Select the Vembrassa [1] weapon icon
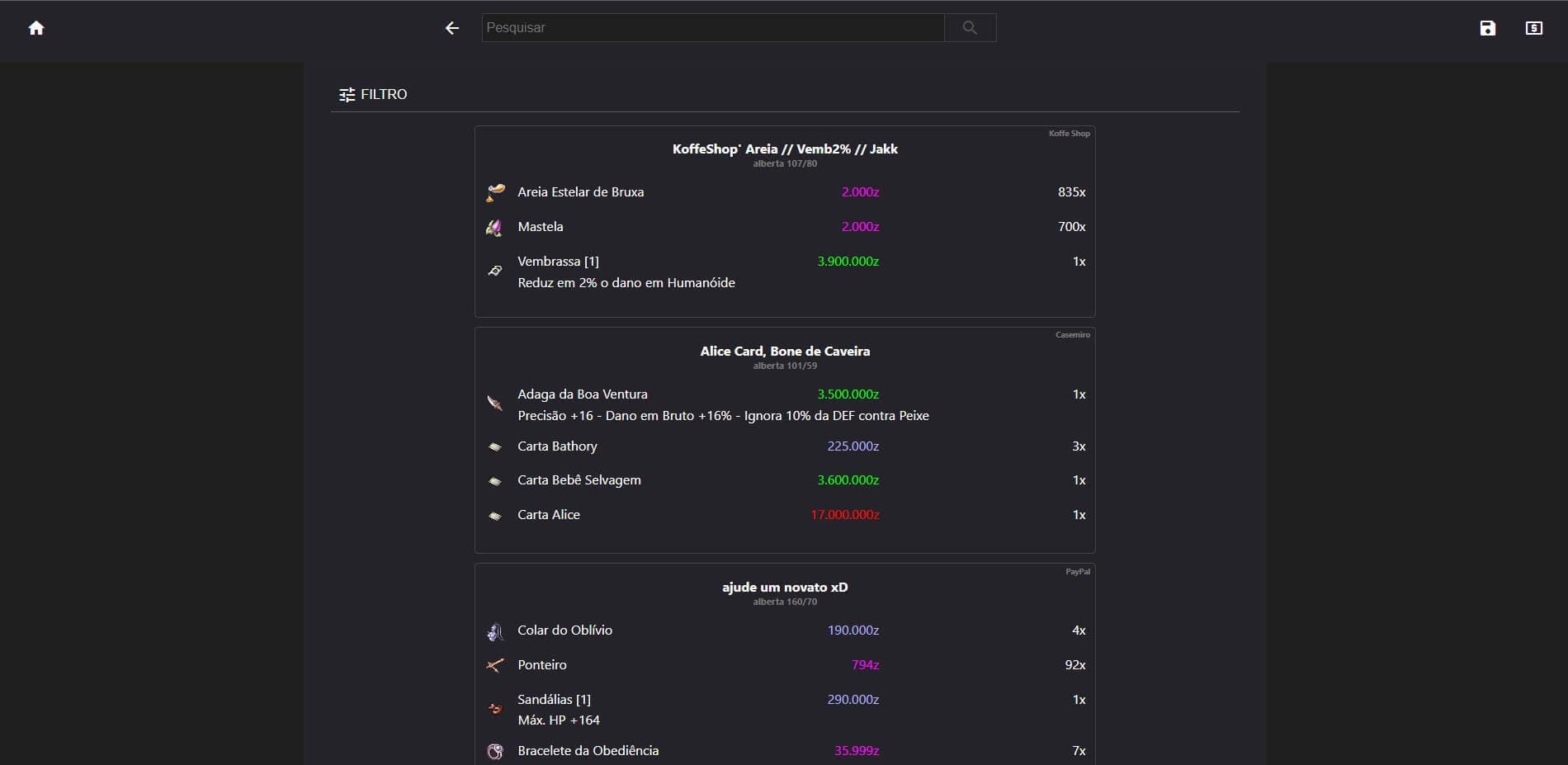Image resolution: width=1568 pixels, height=765 pixels. (x=495, y=271)
